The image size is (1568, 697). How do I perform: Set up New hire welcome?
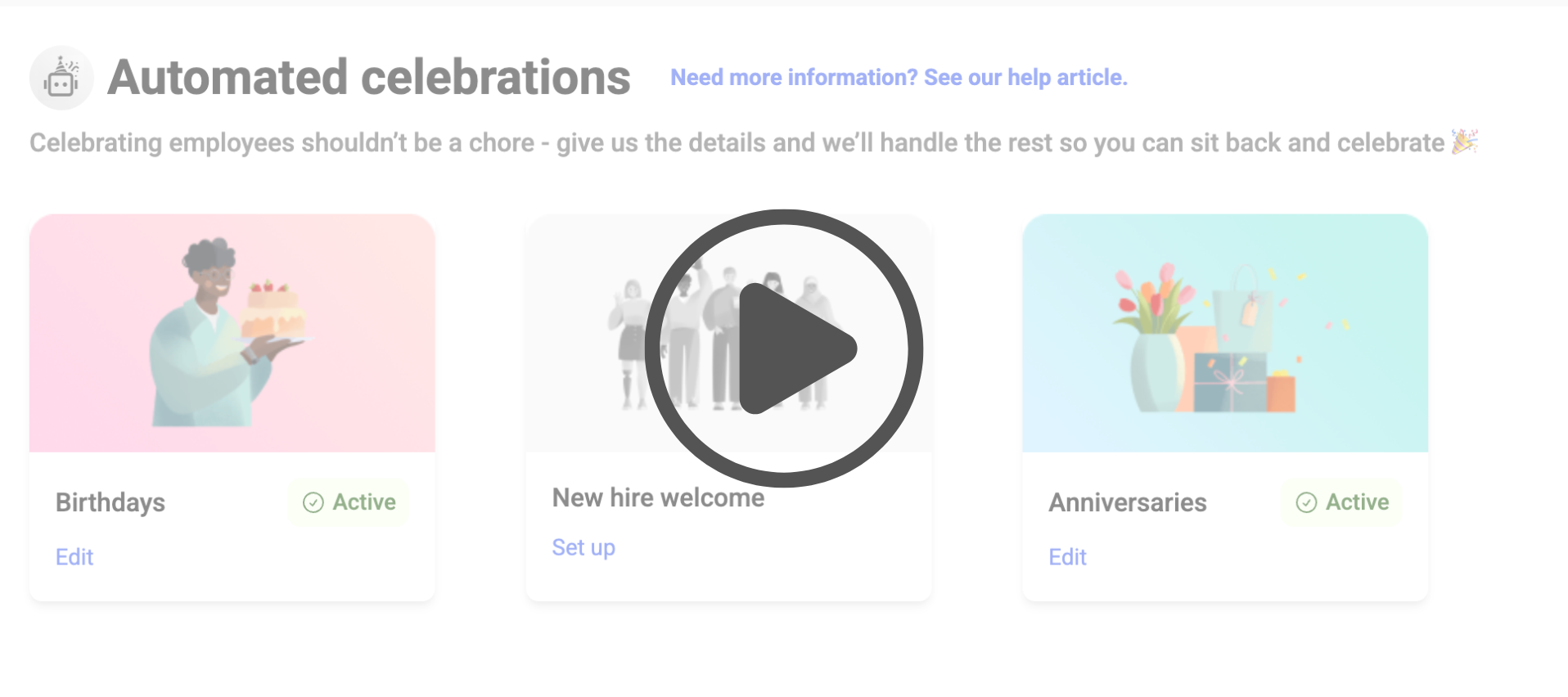coord(583,547)
